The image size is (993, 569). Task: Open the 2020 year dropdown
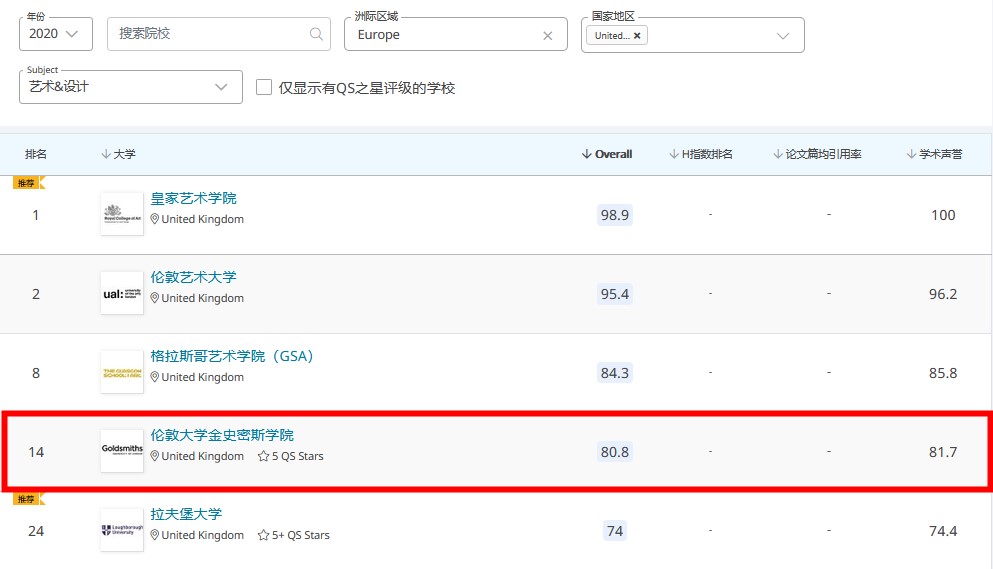(x=56, y=34)
